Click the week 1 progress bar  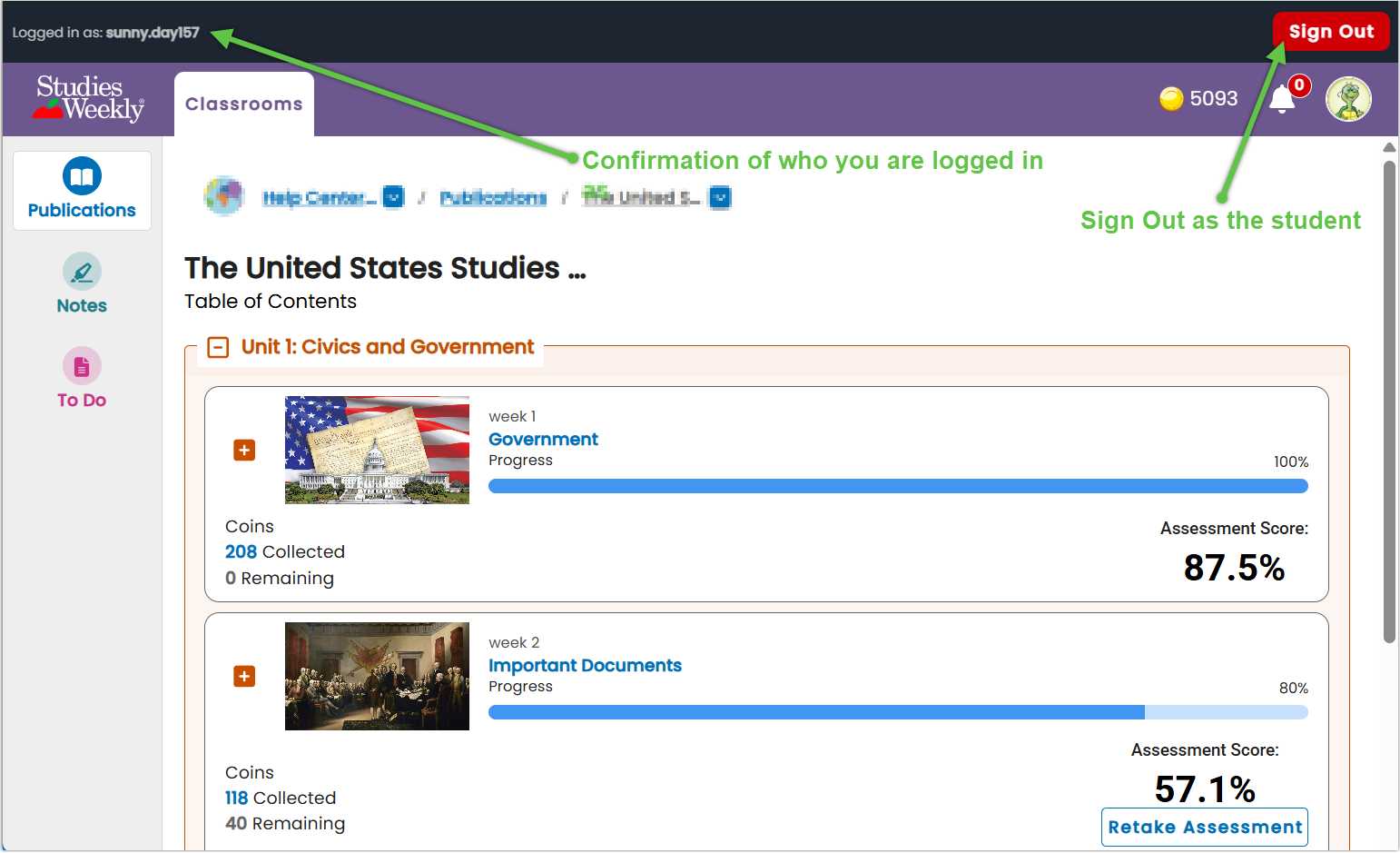point(898,486)
